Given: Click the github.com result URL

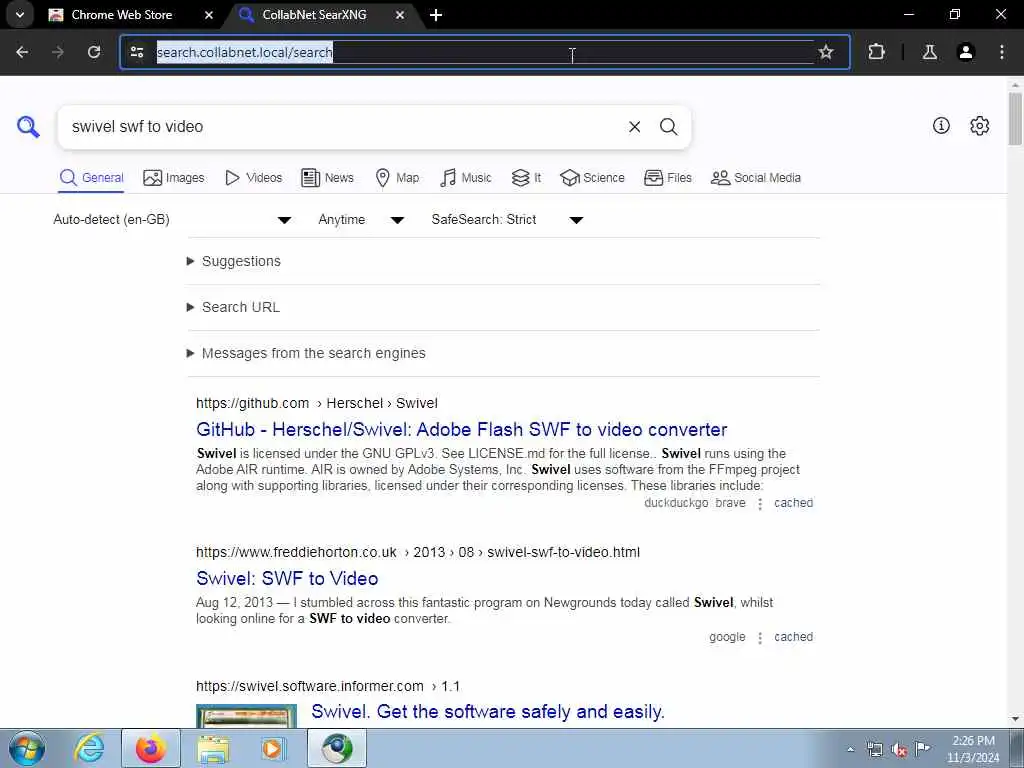Looking at the screenshot, I should 317,403.
